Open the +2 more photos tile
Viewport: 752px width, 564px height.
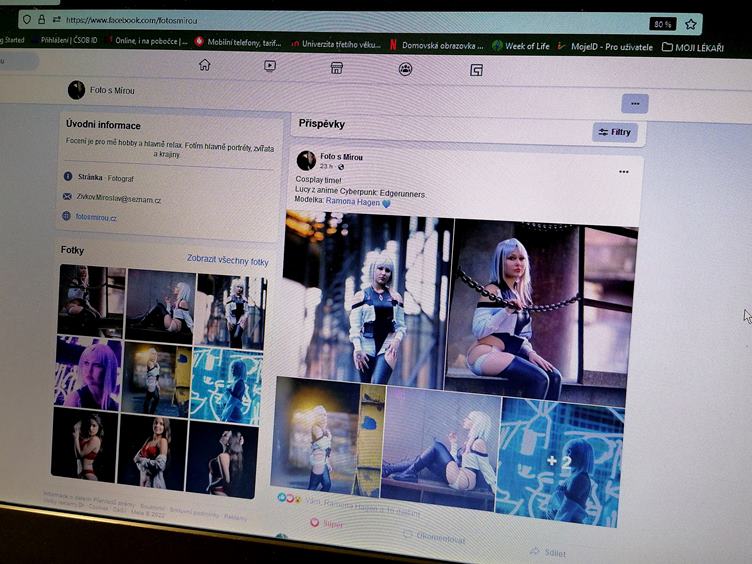click(x=559, y=461)
